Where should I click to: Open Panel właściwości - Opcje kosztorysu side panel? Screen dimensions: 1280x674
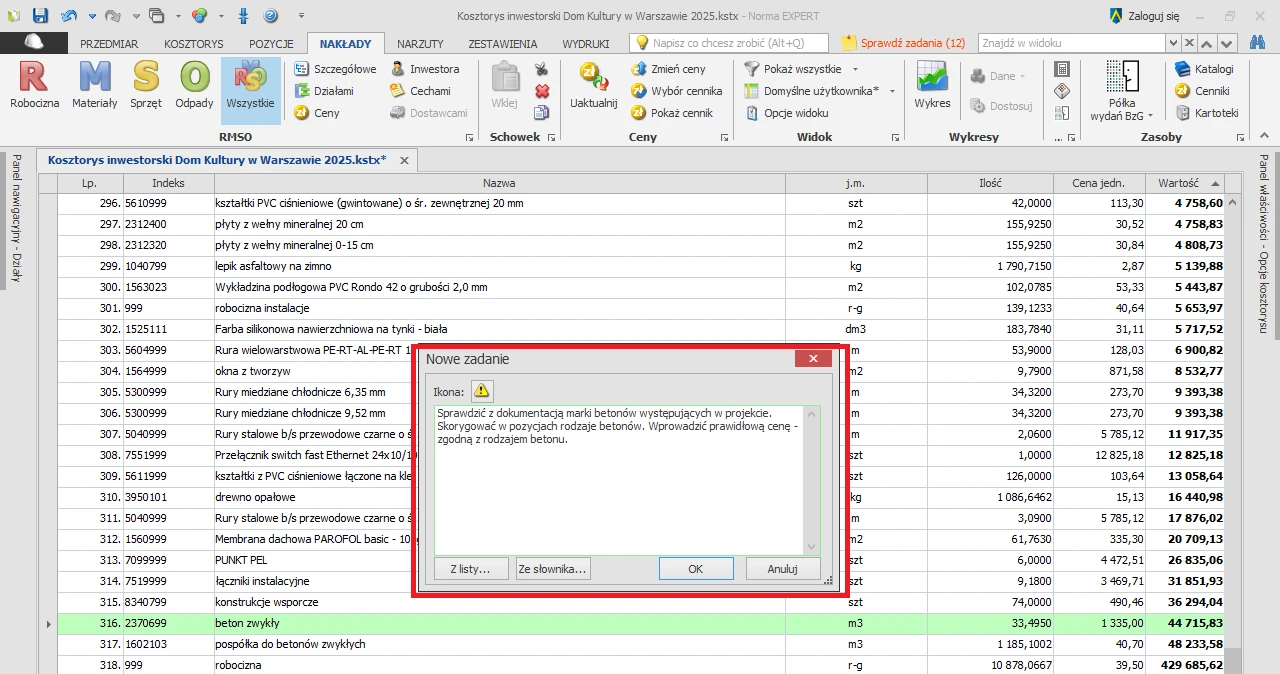point(1263,244)
